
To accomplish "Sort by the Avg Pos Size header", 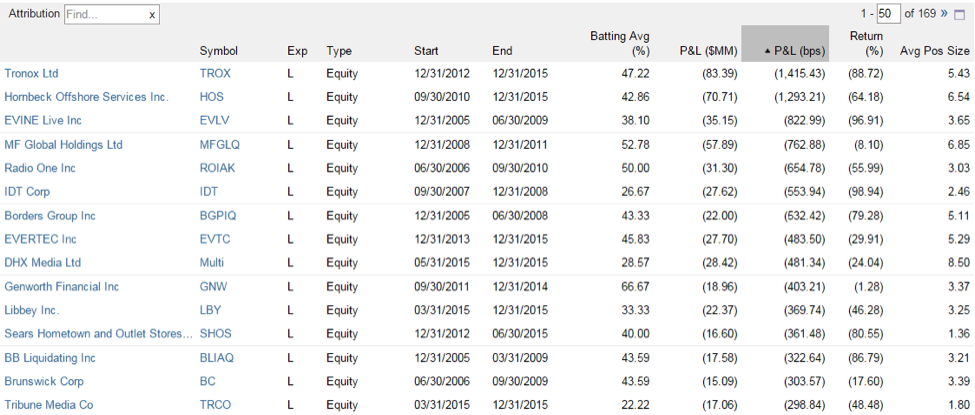I will coord(935,51).
